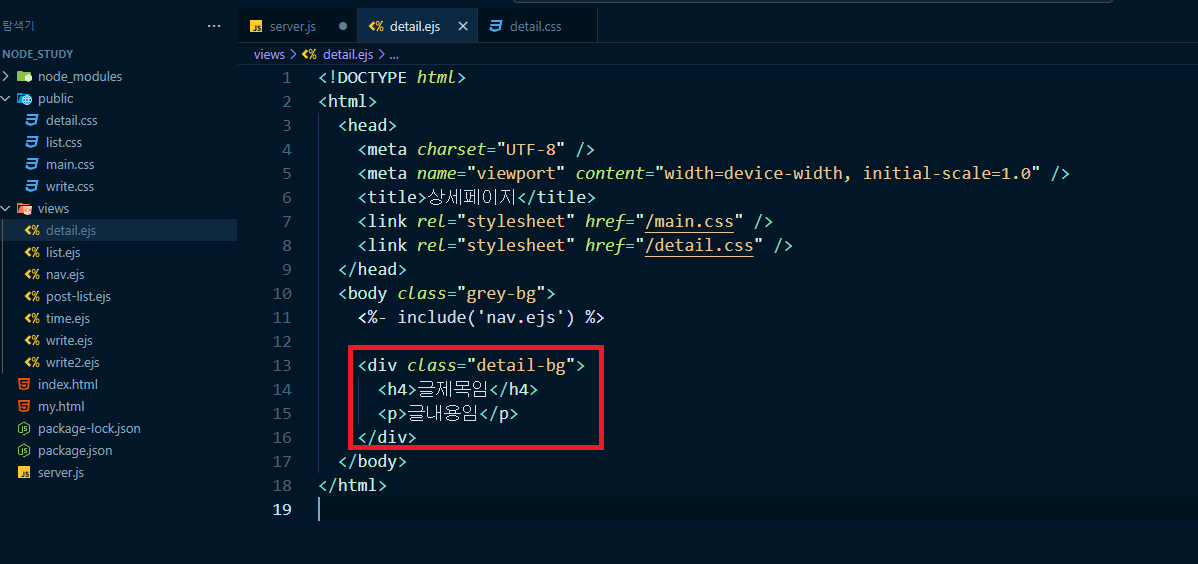Switch to the server.js editor tab
The image size is (1198, 564).
click(x=298, y=27)
